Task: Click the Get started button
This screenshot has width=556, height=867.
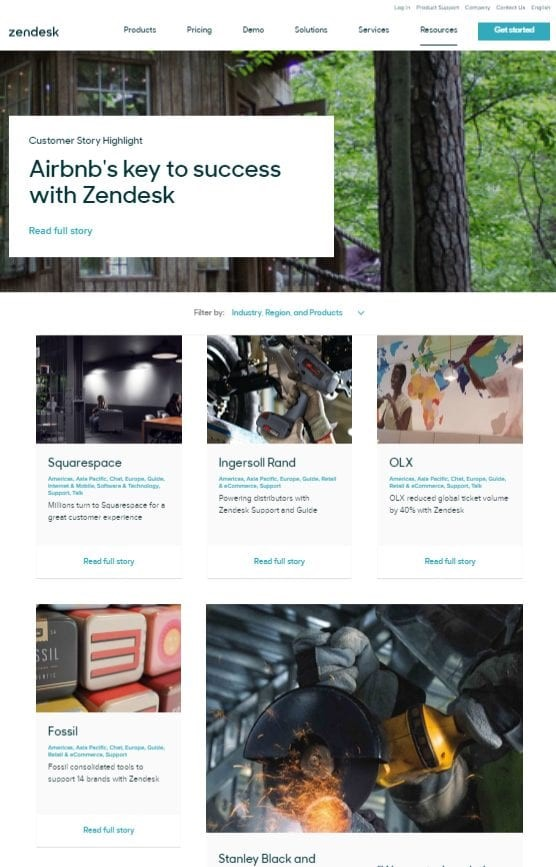Action: (513, 31)
